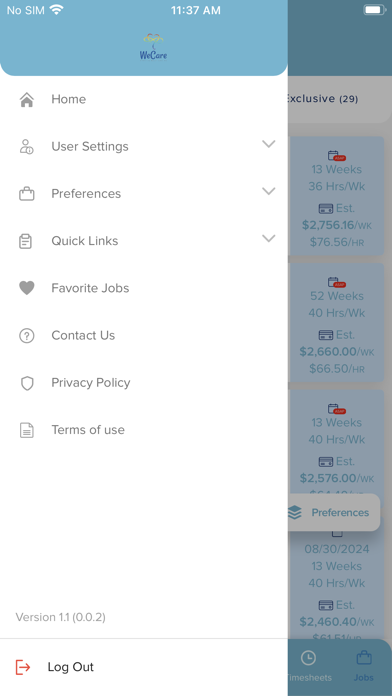Click the Terms of use document icon
Image resolution: width=392 pixels, height=696 pixels.
27,430
